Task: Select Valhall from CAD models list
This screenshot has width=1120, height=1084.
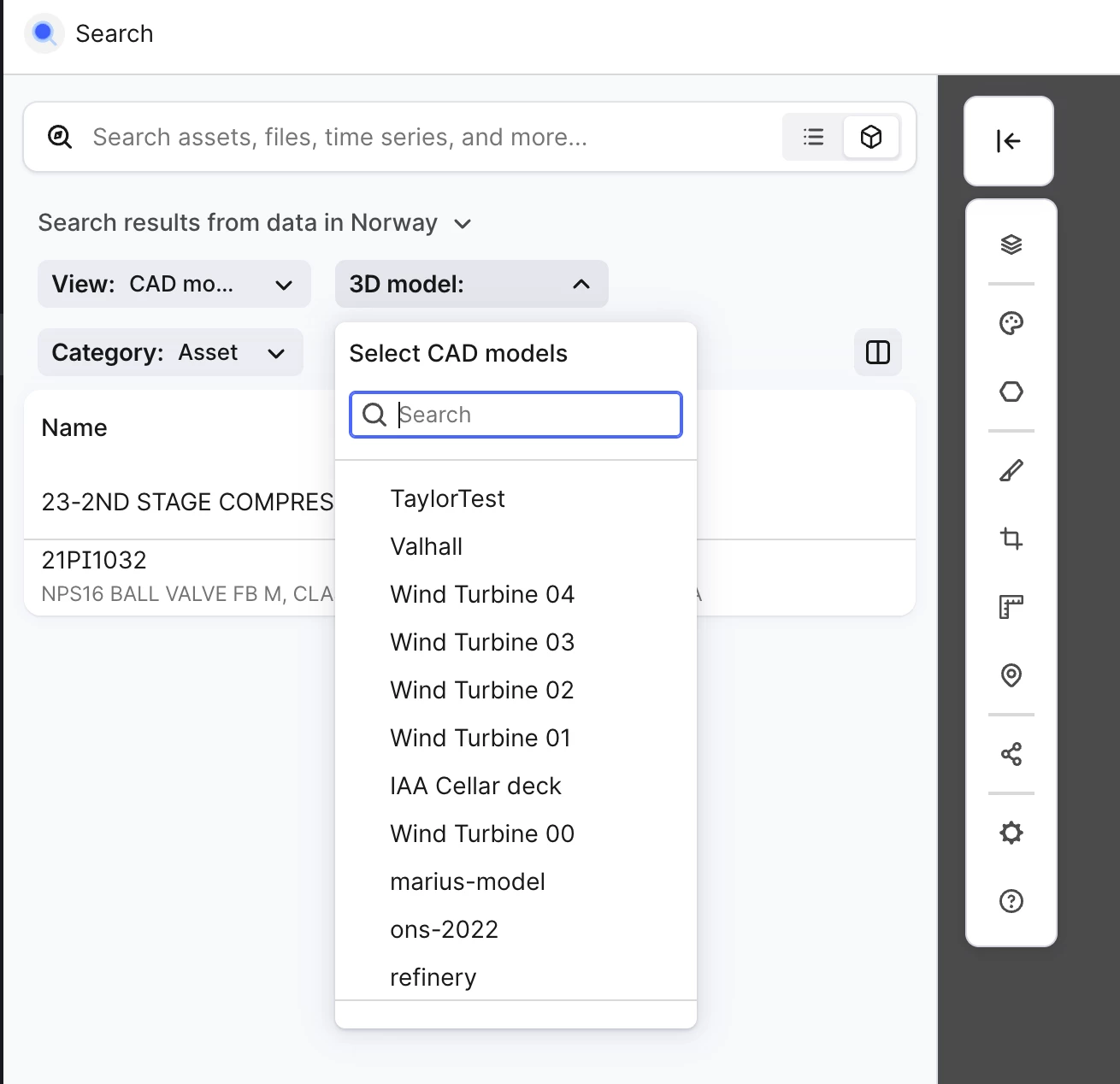Action: coord(426,547)
